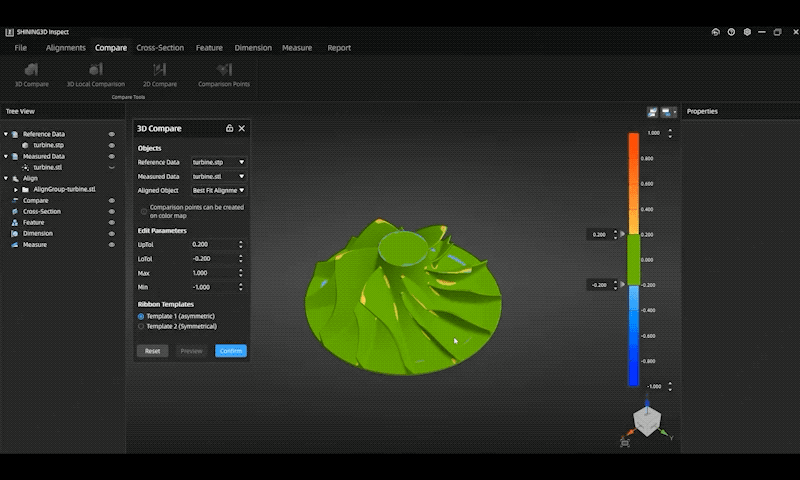Click the lock icon in 3D Compare panel
800x480 pixels.
229,129
